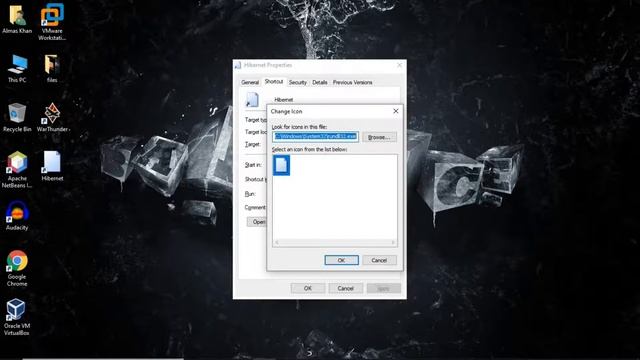The image size is (640, 360).
Task: Click the Oracle VM VirtualBox icon
Action: [17, 317]
